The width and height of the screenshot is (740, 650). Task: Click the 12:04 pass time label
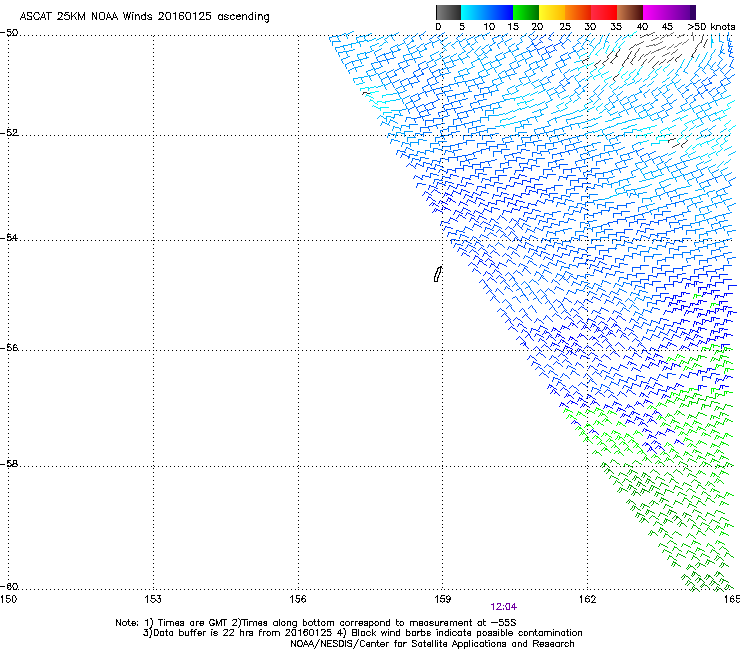point(503,607)
